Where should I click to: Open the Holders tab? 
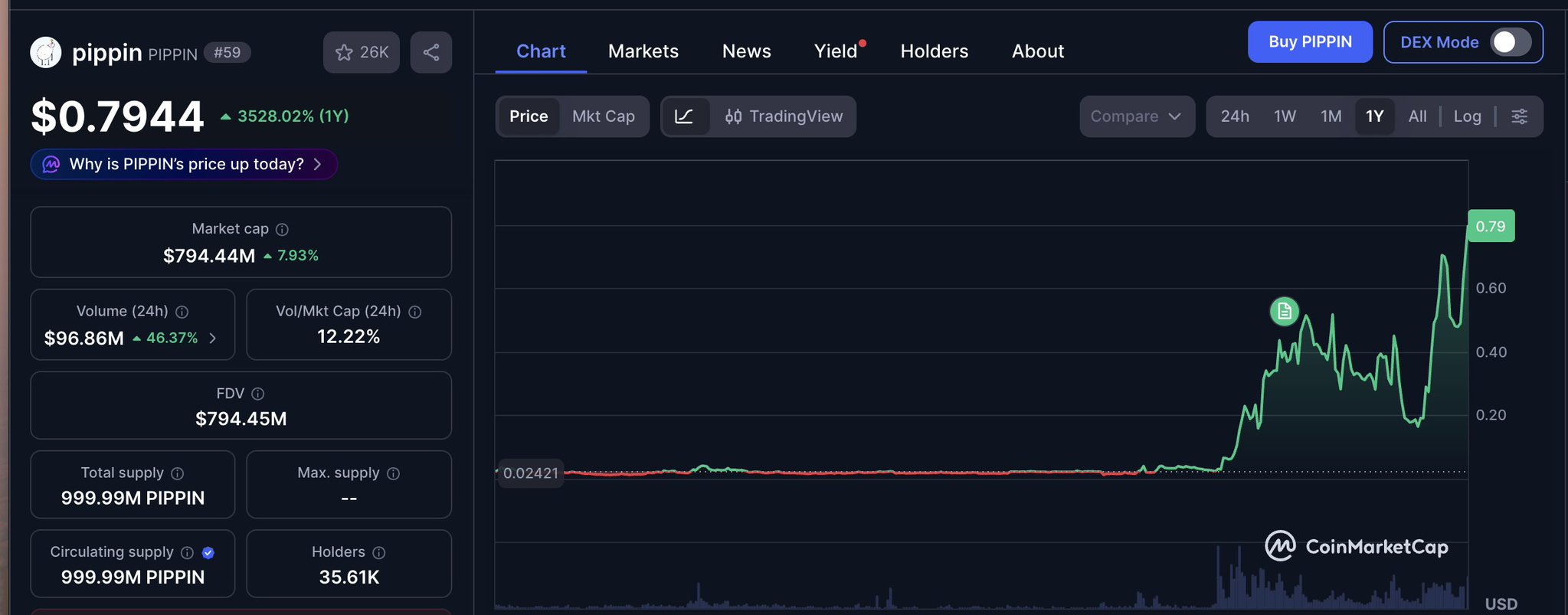pyautogui.click(x=935, y=51)
